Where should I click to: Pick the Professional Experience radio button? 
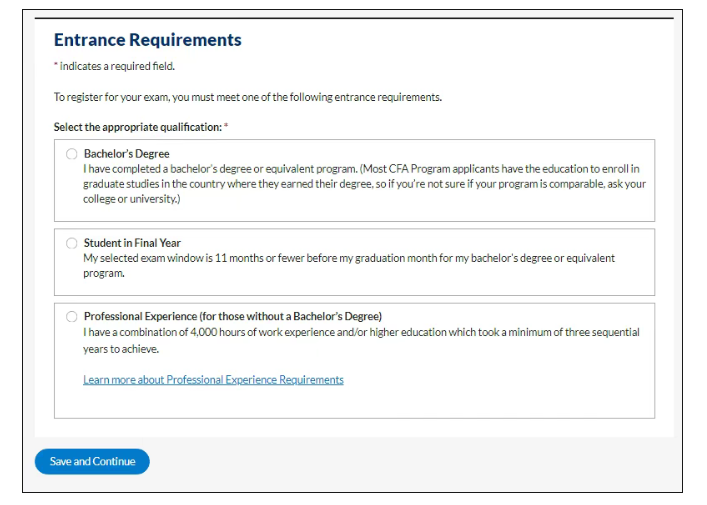71,317
